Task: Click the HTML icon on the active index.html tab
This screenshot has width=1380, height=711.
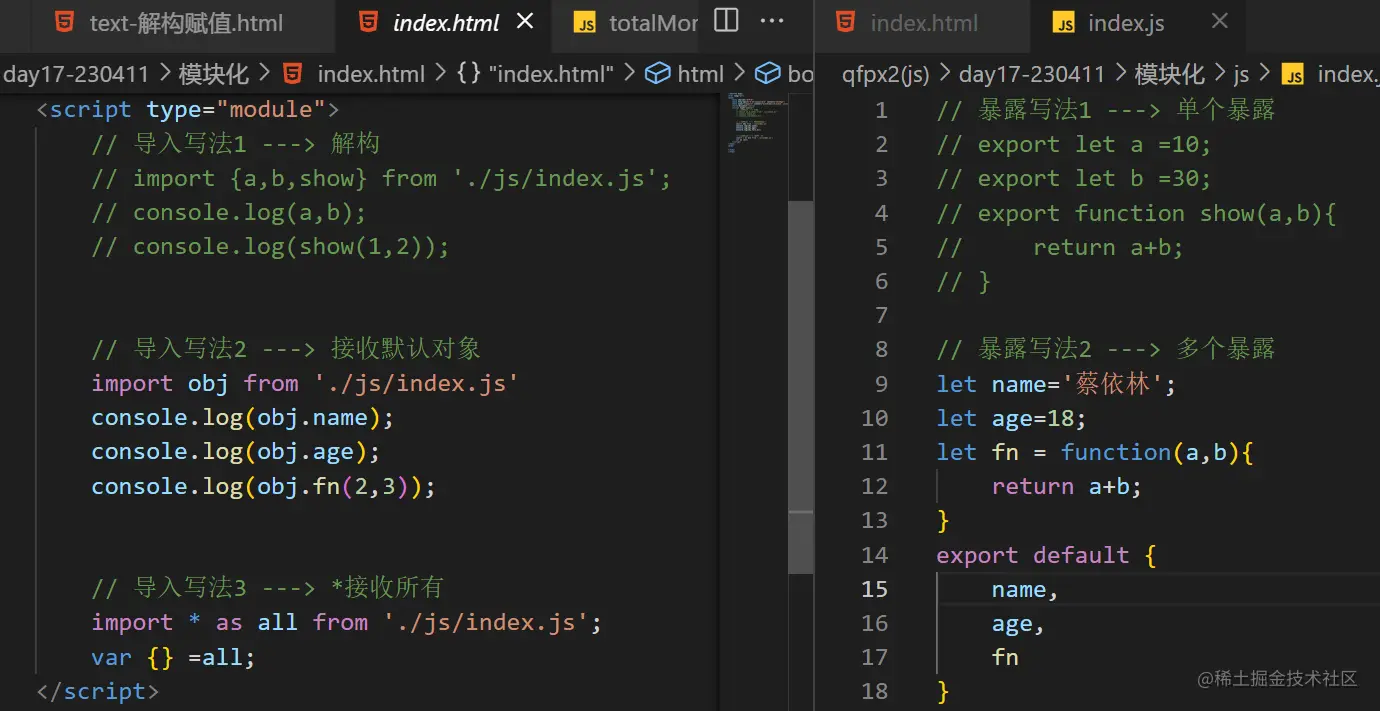Action: click(367, 22)
